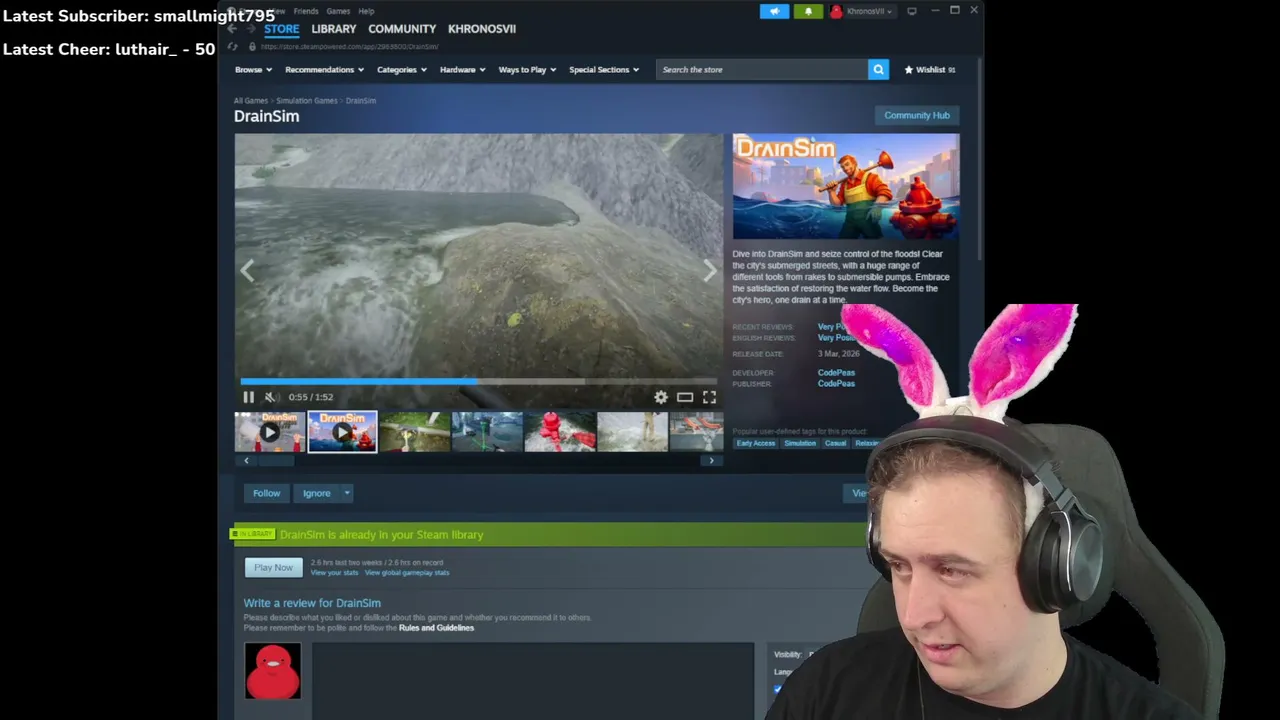Open Steam announcements megaphone icon
This screenshot has width=1280, height=720.
[x=774, y=11]
